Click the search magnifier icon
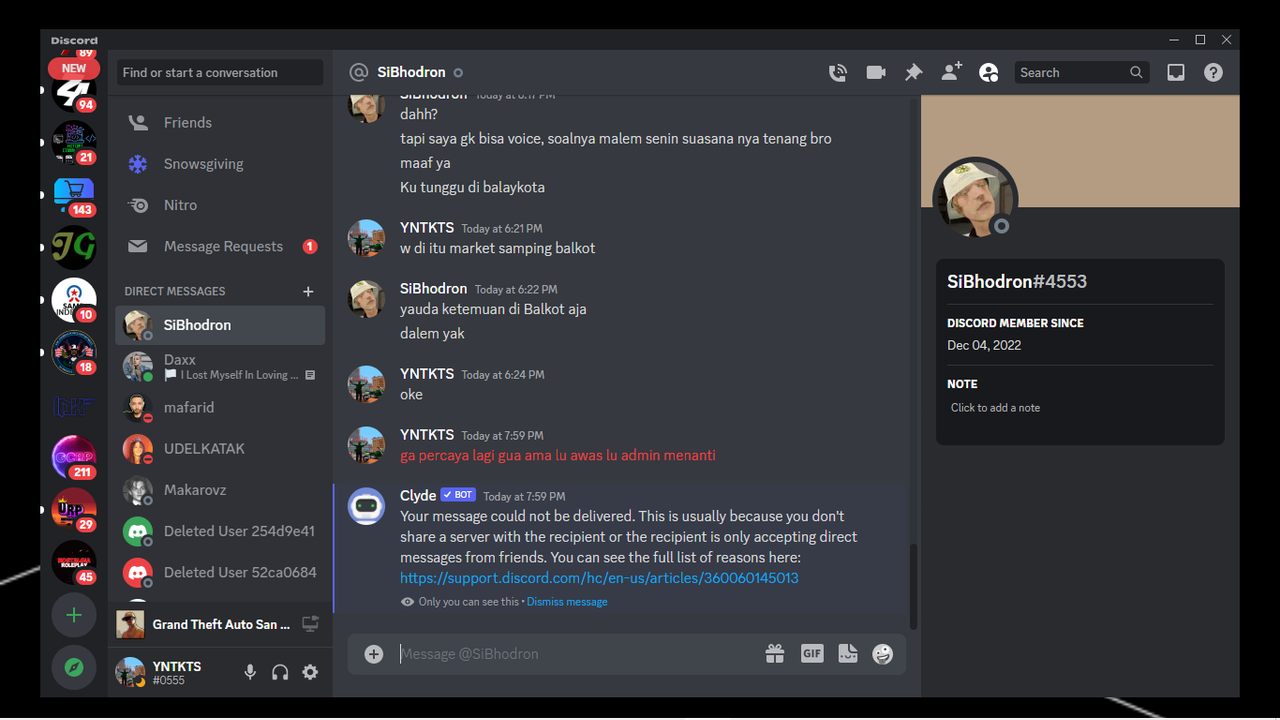 click(1136, 72)
